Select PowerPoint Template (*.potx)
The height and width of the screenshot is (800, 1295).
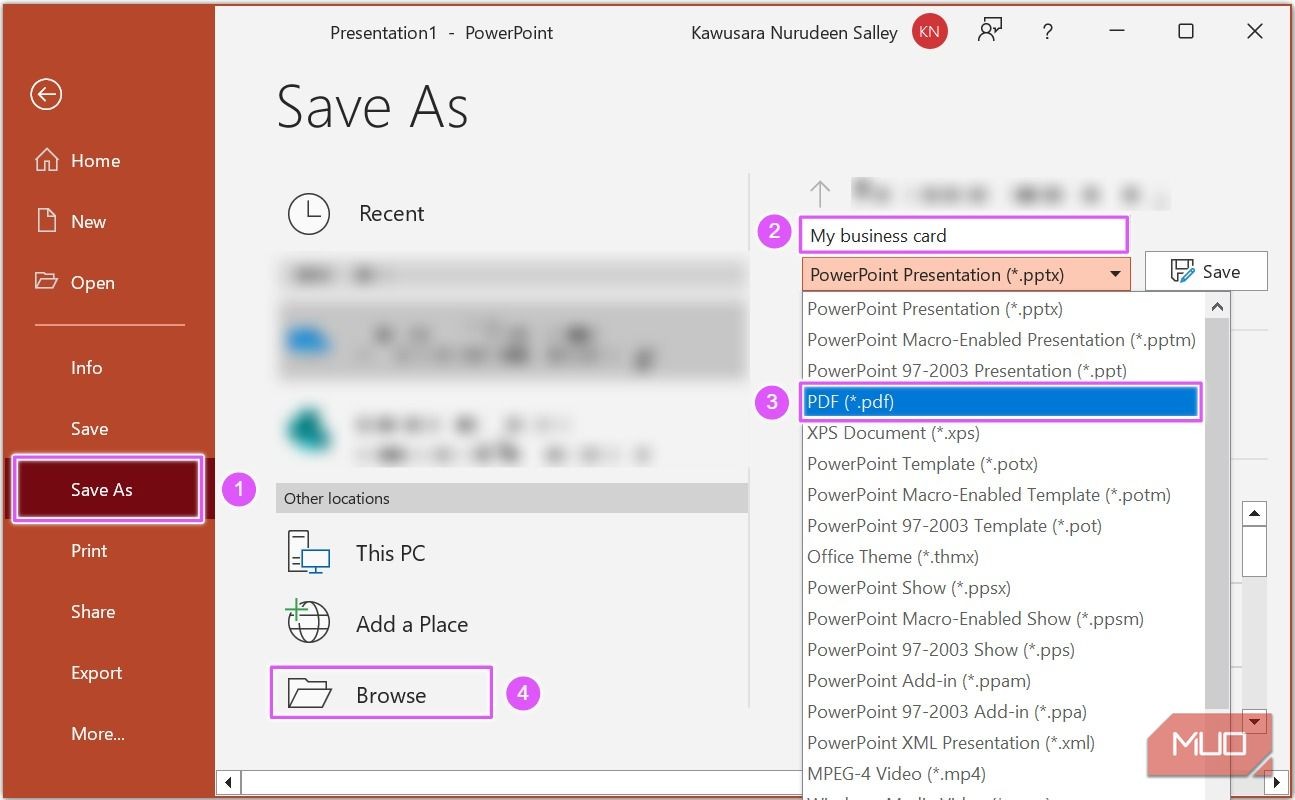[1004, 464]
